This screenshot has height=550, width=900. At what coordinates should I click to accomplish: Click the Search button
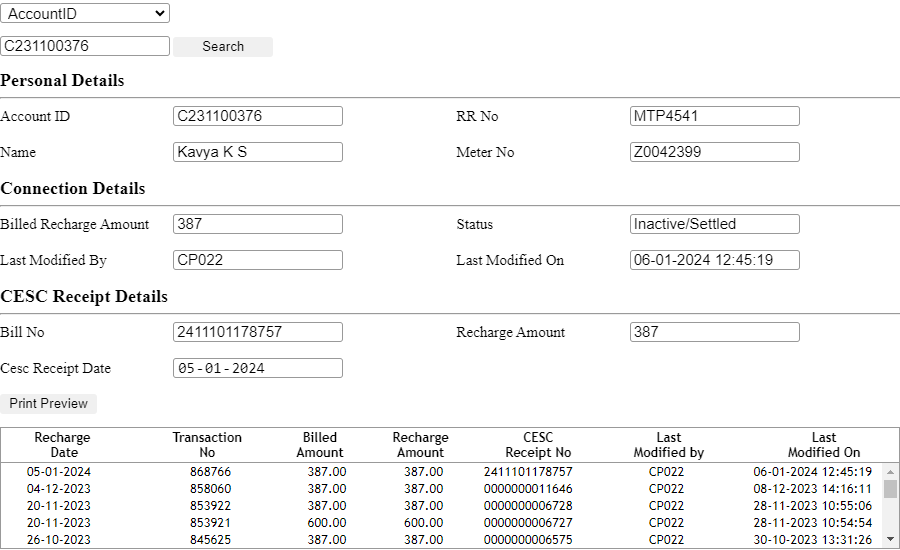coord(223,47)
